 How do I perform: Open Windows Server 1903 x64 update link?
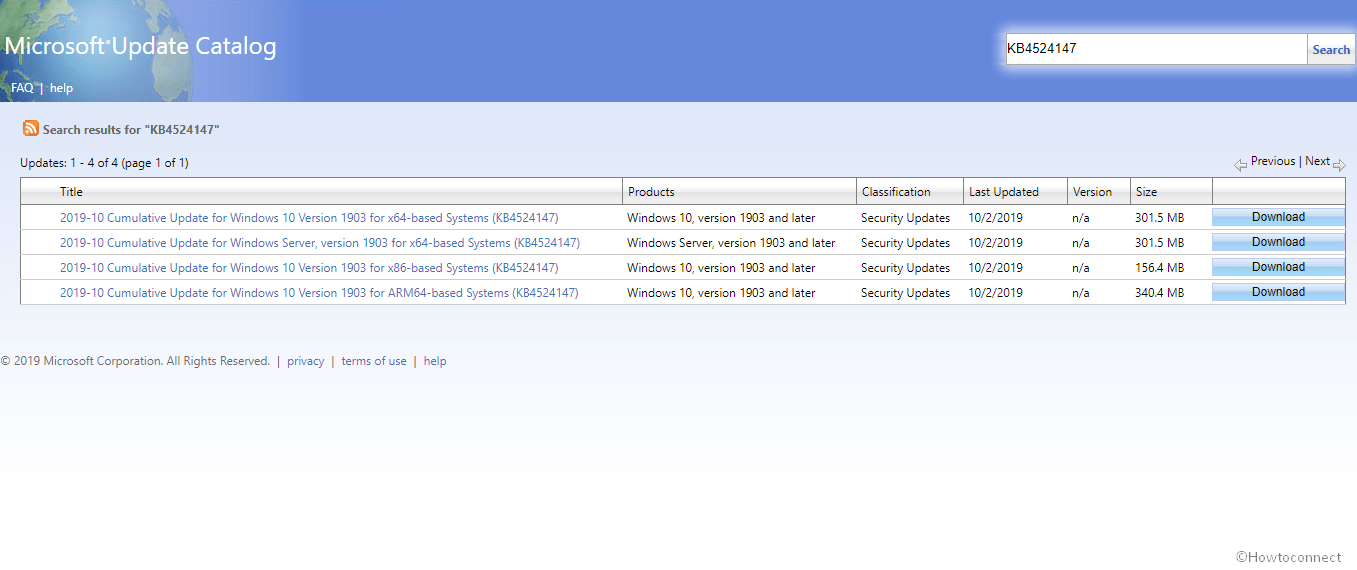point(320,243)
